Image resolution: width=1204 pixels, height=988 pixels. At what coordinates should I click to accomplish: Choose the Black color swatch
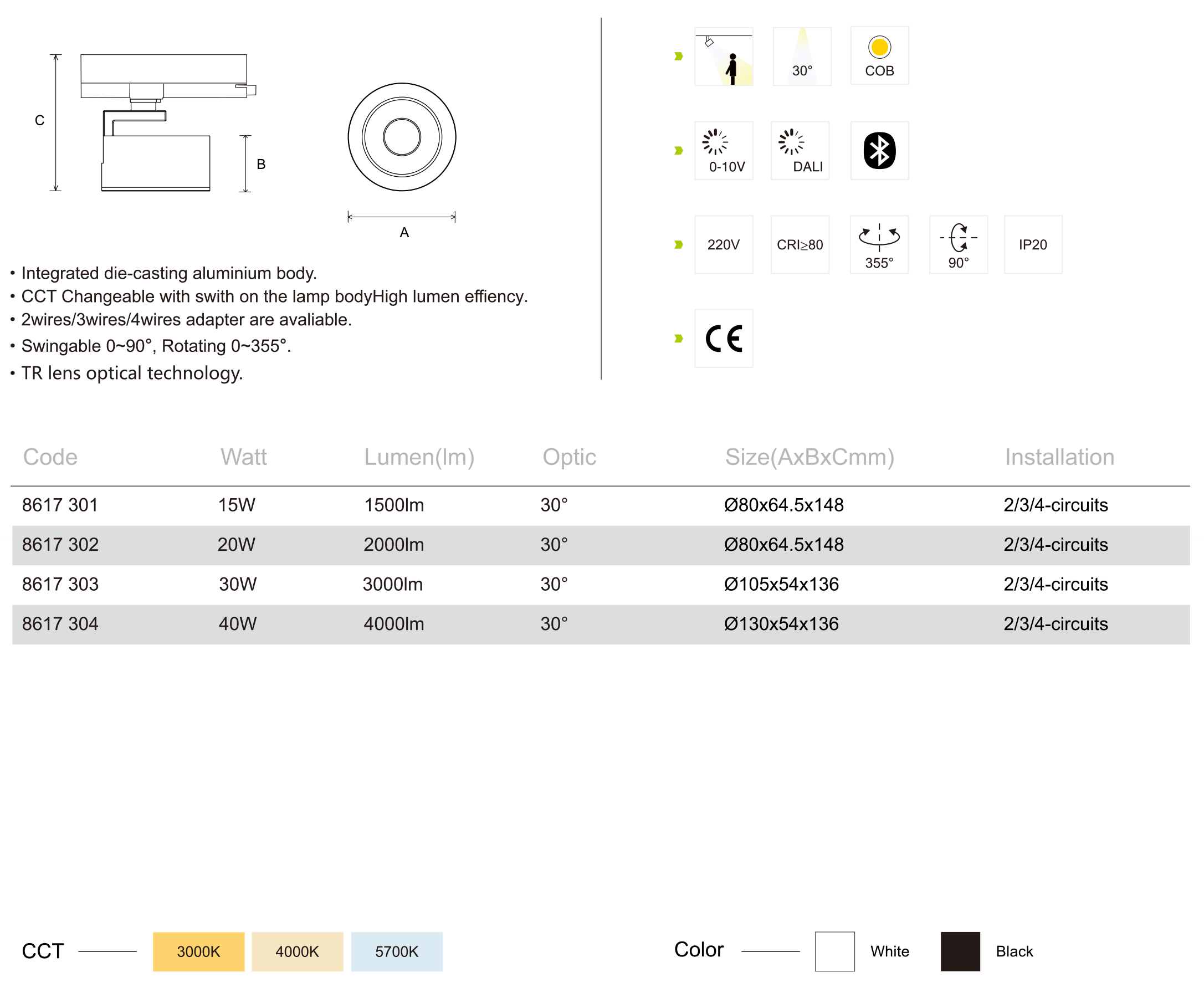[960, 951]
